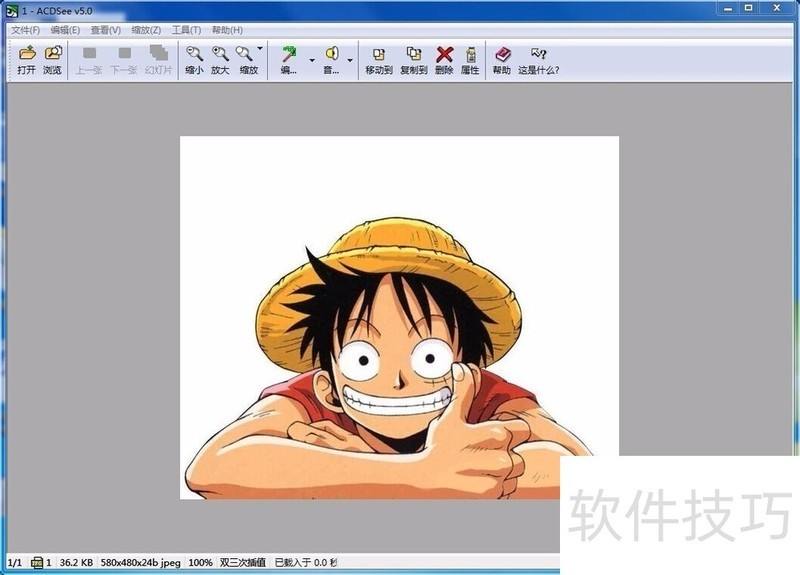This screenshot has height=575, width=800.
Task: Open the 编辑(E) menu
Action: pyautogui.click(x=65, y=30)
